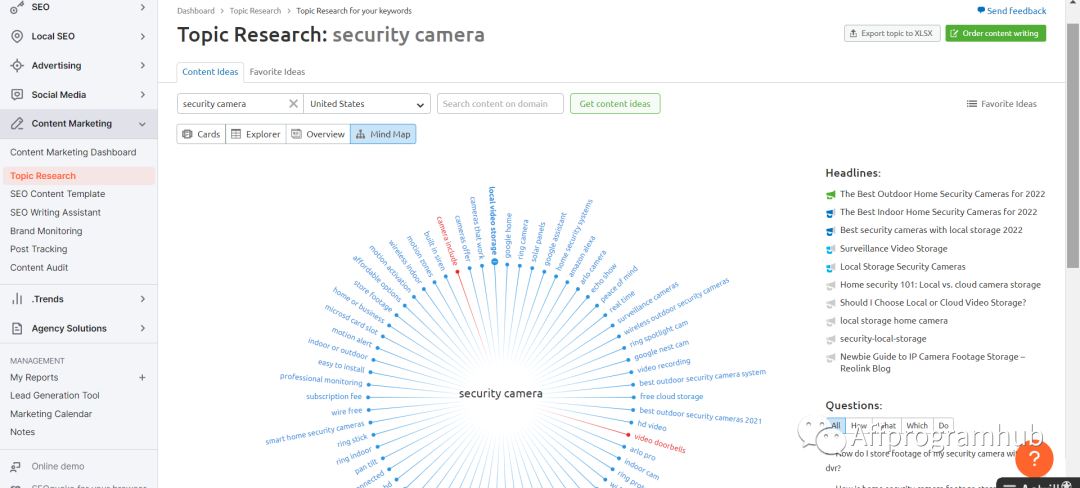Click the Advertising target icon in sidebar
Viewport: 1080px width, 488px height.
coord(17,65)
